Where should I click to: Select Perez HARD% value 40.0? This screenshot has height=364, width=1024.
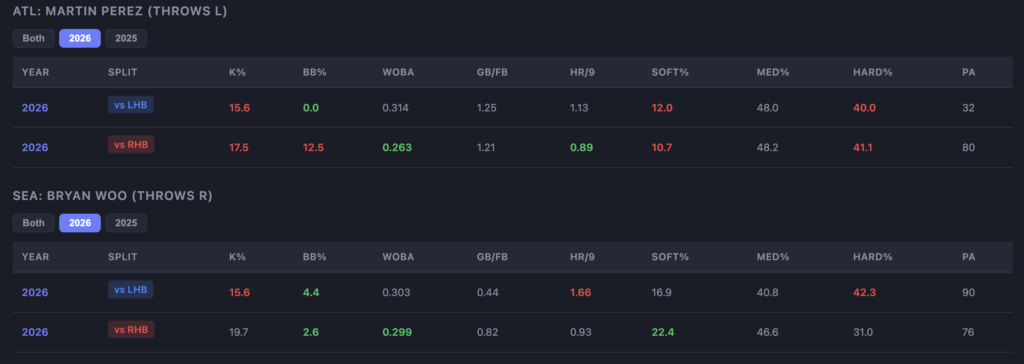865,108
